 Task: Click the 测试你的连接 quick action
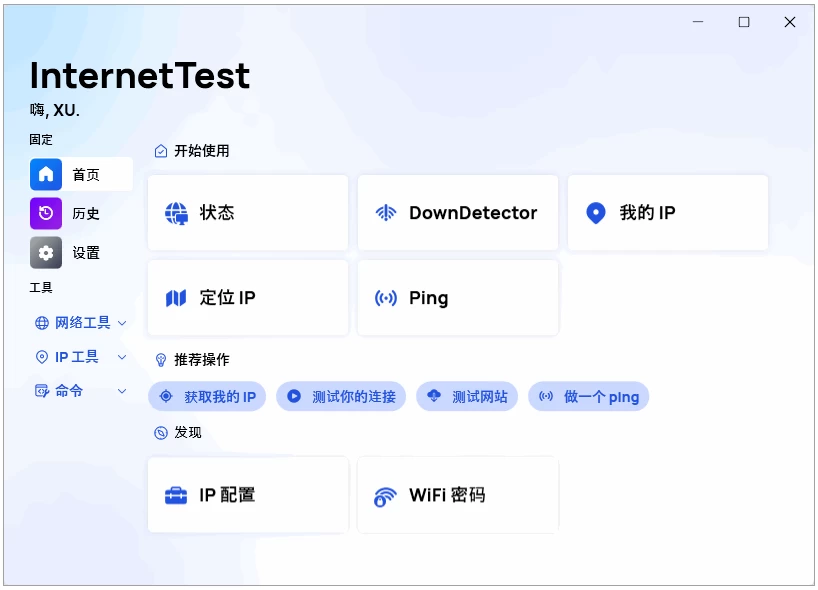coord(341,396)
